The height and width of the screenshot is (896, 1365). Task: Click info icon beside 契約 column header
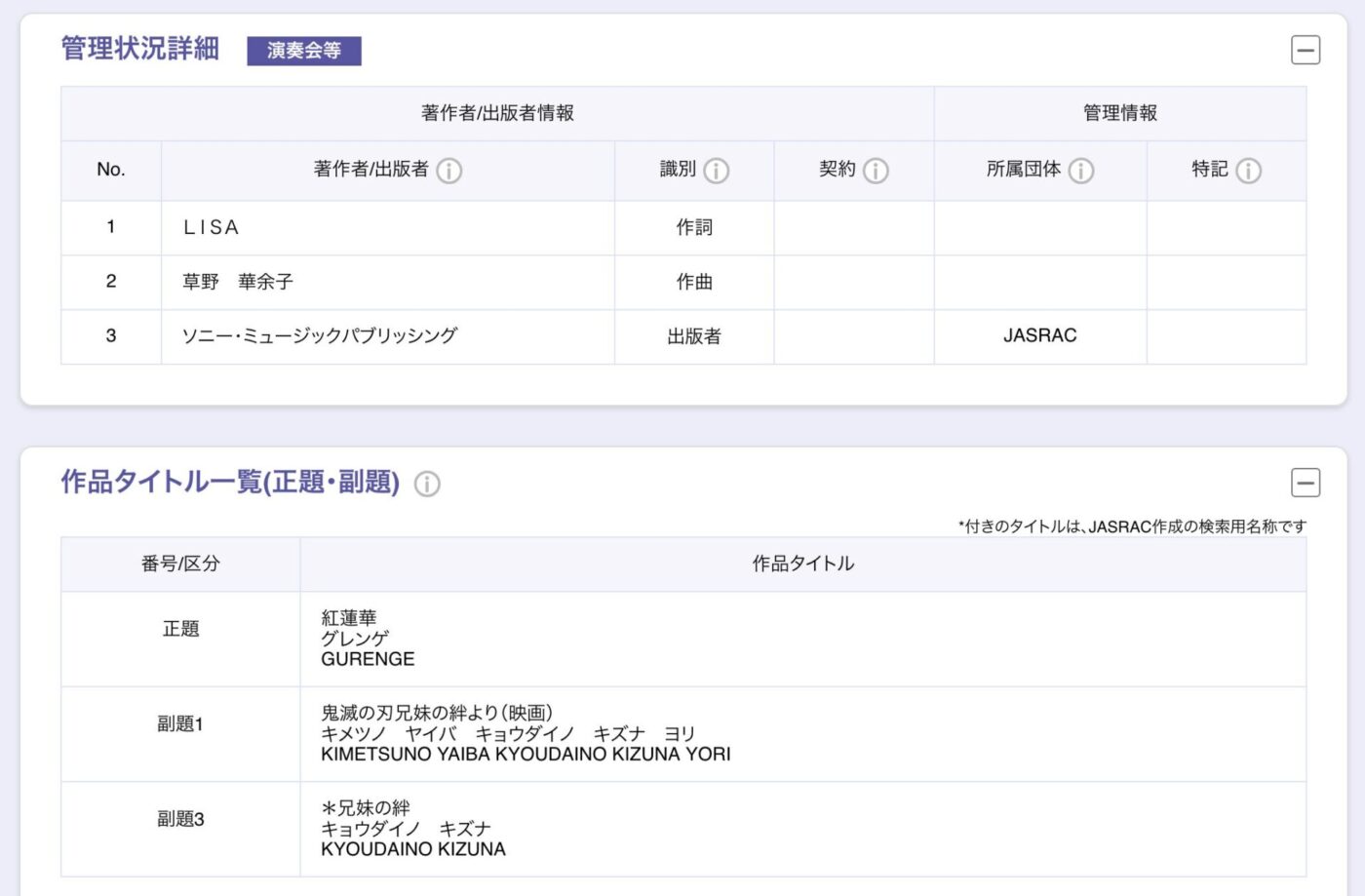pyautogui.click(x=876, y=171)
